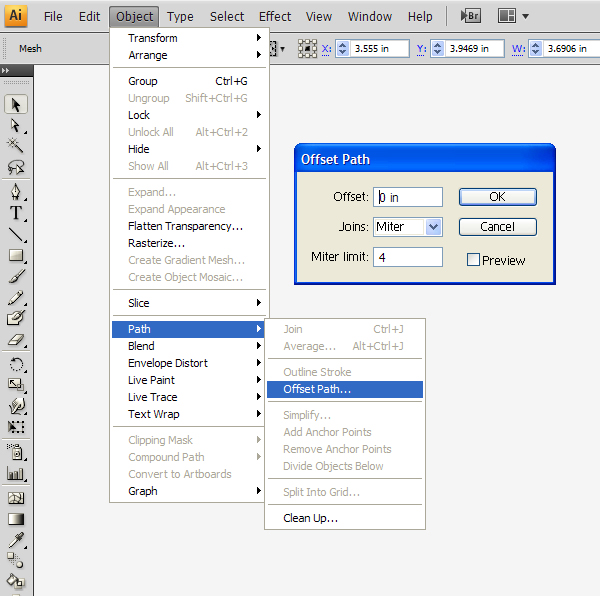
Task: Select the Live Paint Bucket tool
Action: coord(16,581)
